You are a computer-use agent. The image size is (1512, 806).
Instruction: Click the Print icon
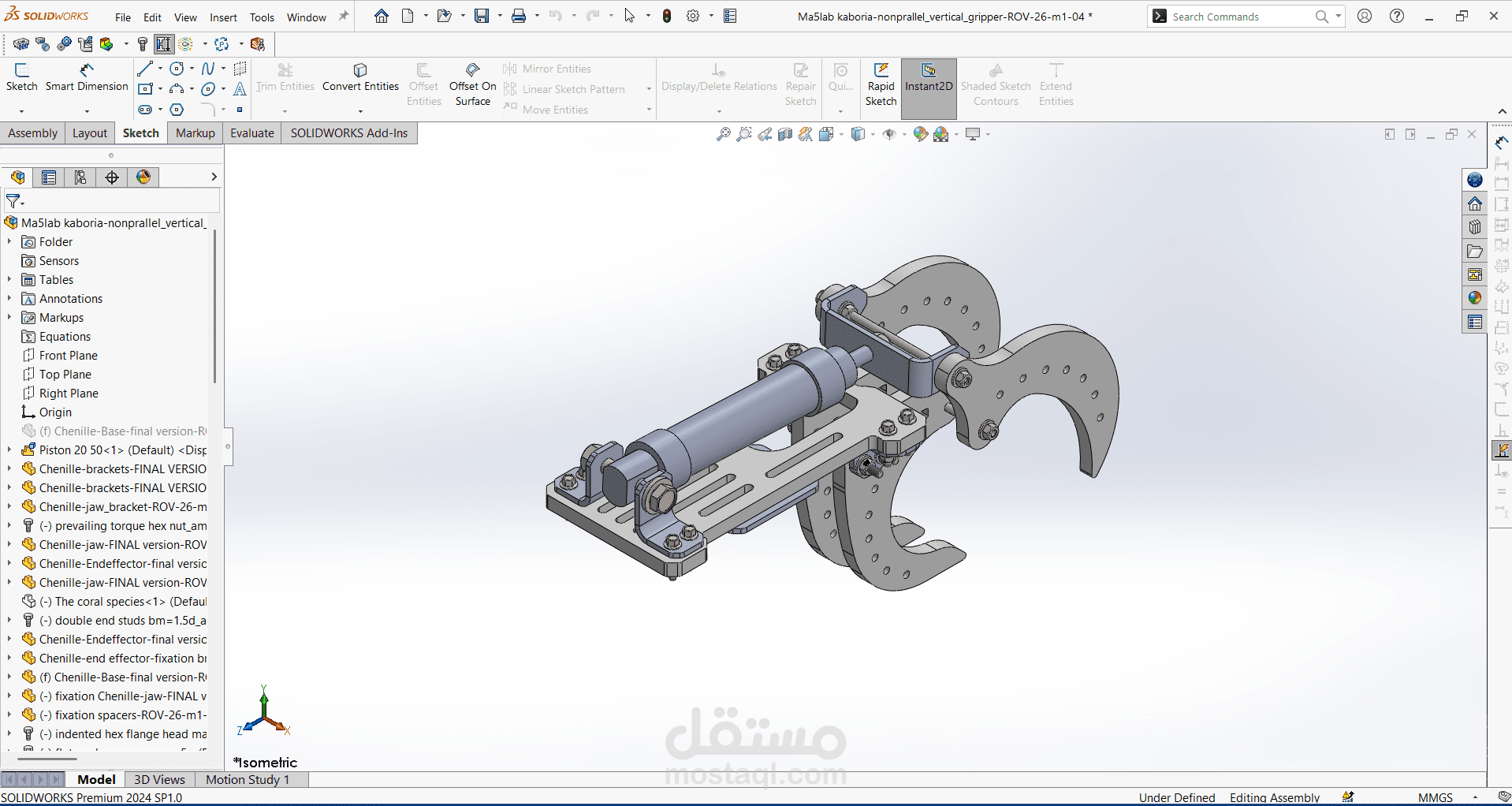point(519,16)
